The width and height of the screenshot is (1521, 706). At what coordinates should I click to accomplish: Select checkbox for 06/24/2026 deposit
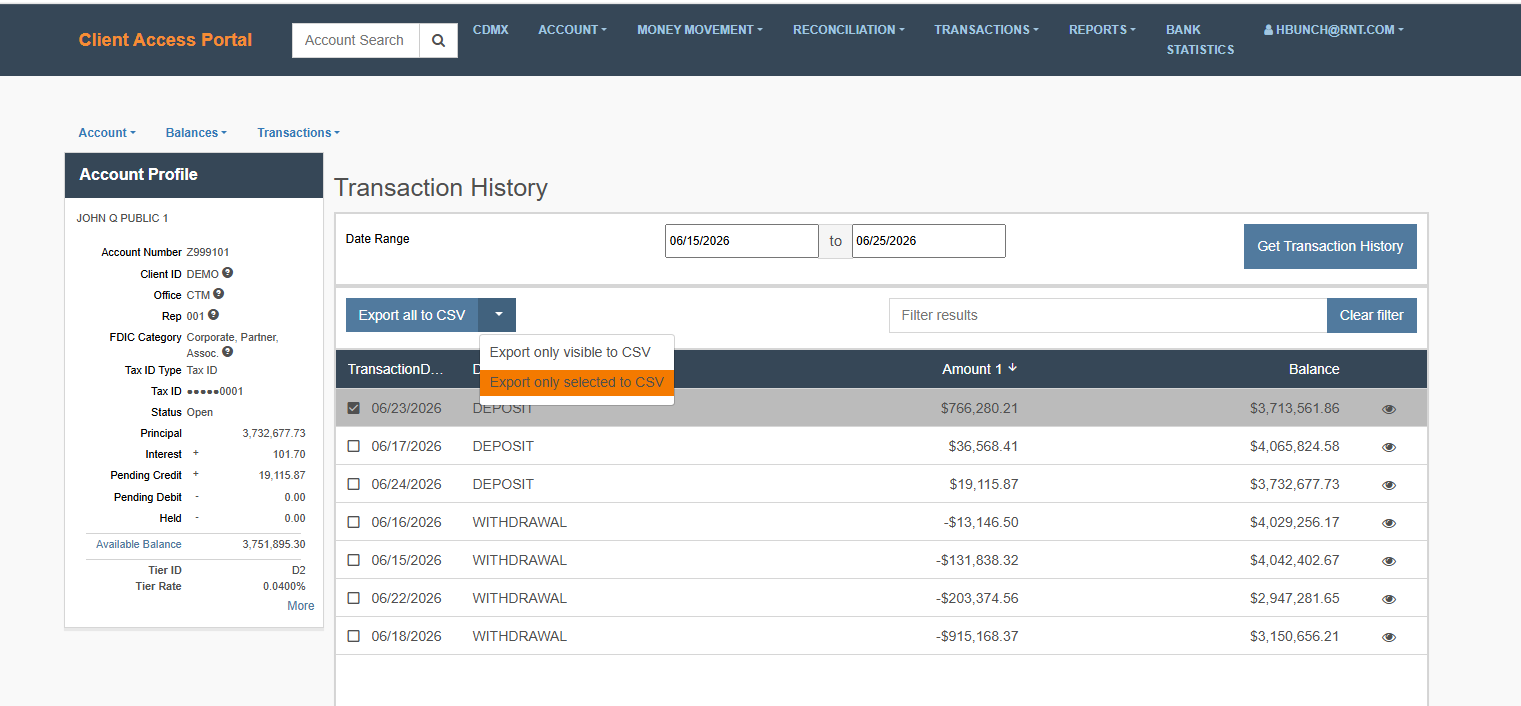click(x=354, y=484)
